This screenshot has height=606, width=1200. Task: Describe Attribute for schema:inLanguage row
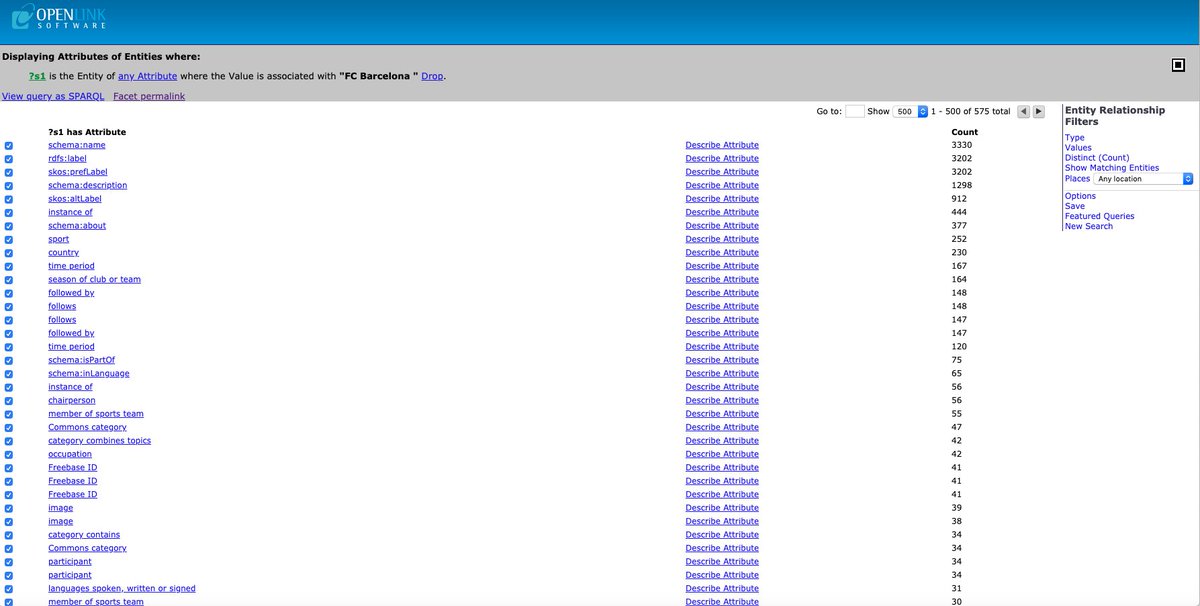[x=722, y=373]
